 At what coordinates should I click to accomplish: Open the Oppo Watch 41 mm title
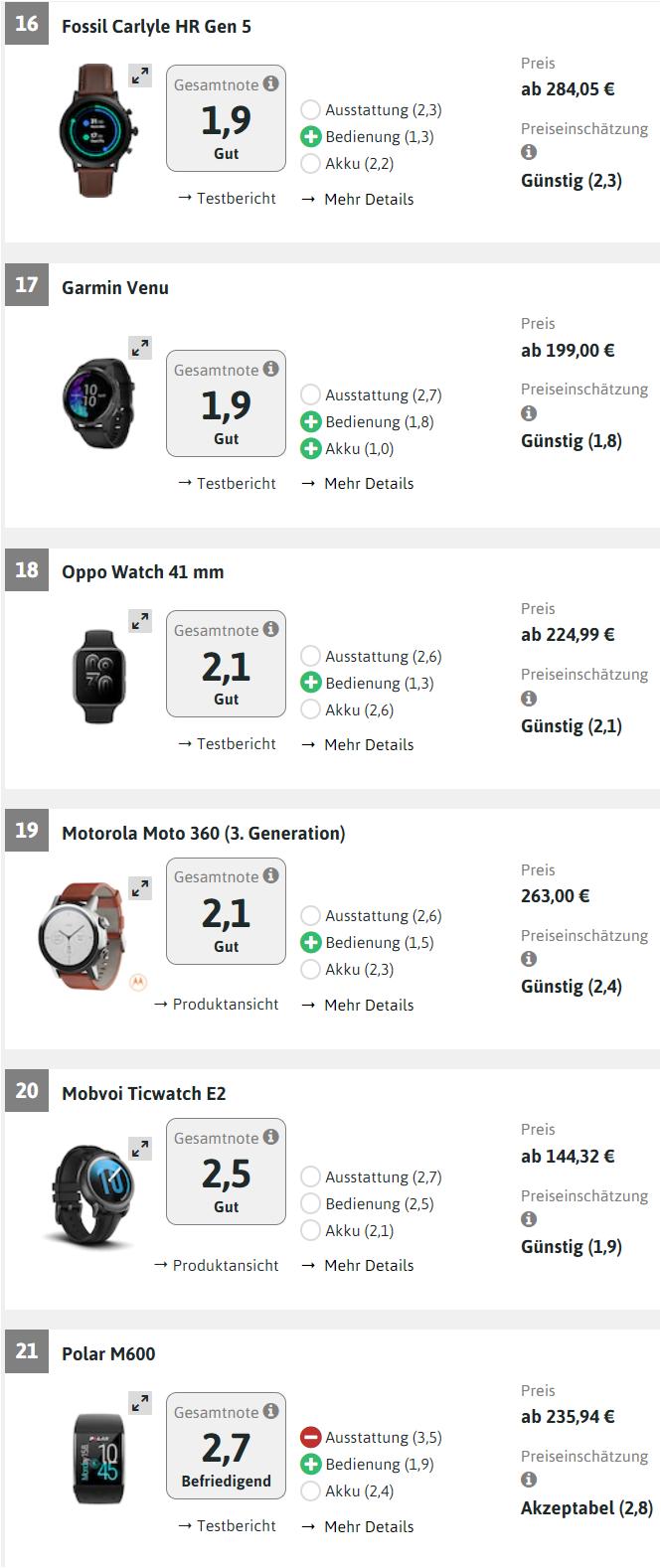143,572
